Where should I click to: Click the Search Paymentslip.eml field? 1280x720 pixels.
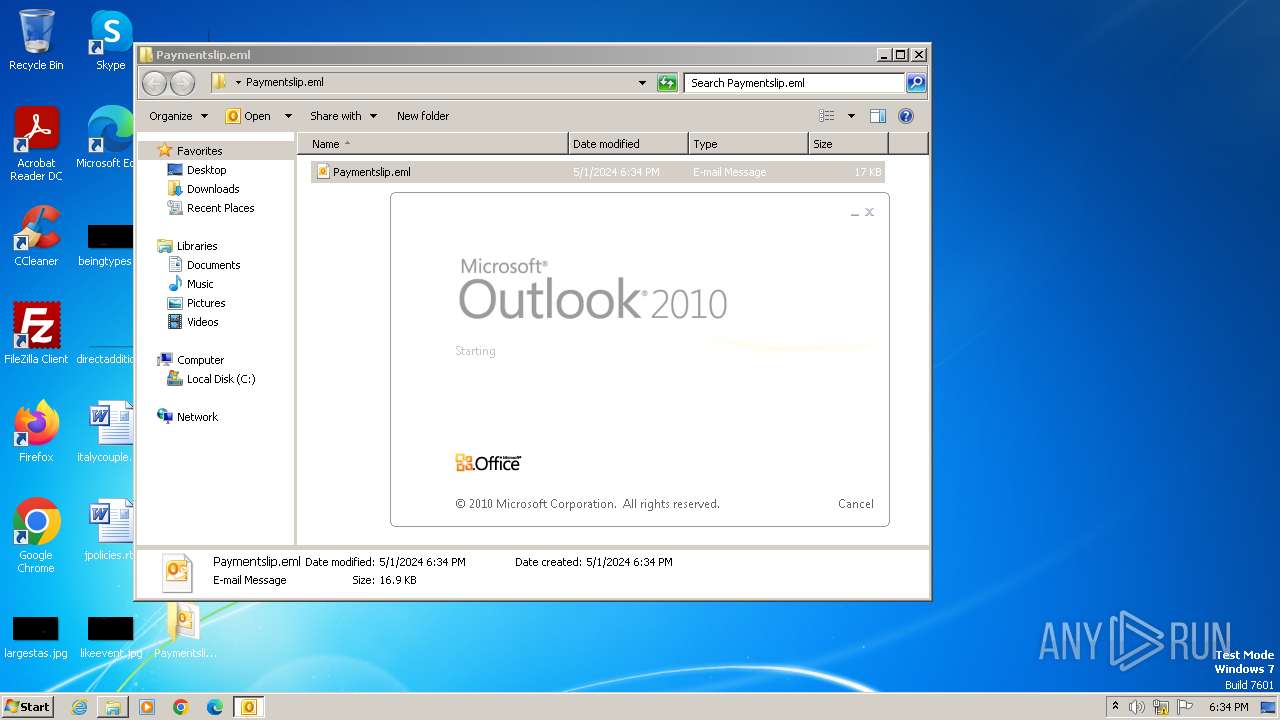[795, 83]
